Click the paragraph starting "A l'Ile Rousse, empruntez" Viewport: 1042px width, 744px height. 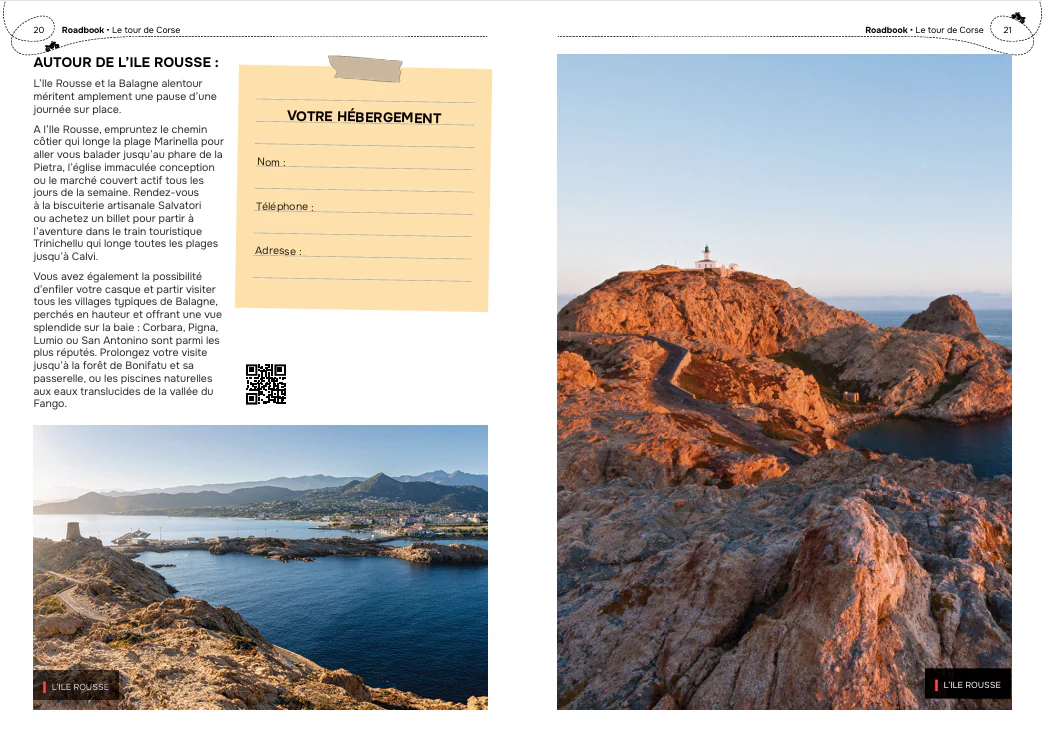128,193
